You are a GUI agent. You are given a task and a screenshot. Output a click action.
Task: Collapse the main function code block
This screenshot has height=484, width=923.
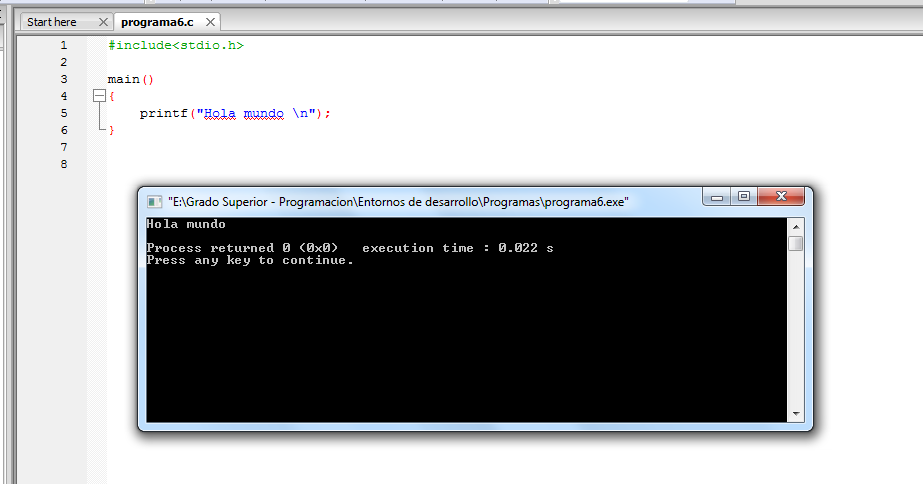[x=98, y=96]
